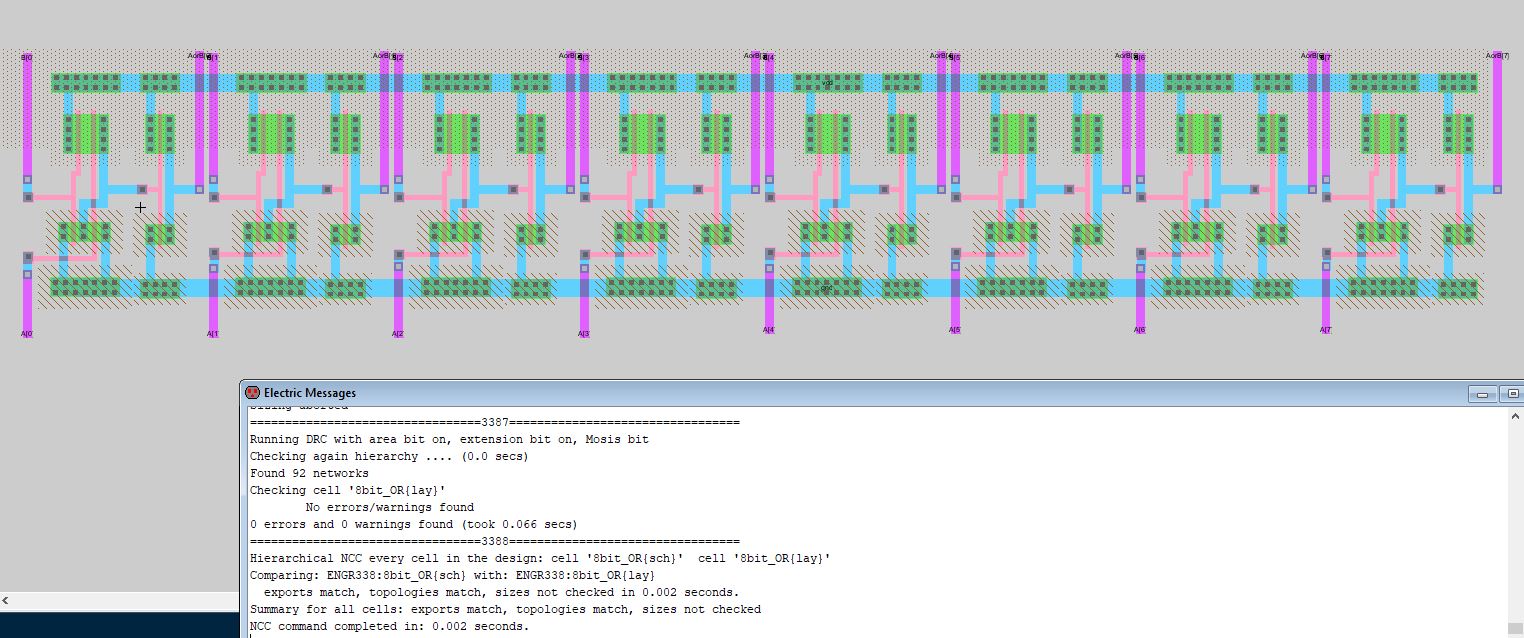Viewport: 1524px width, 638px height.
Task: Click the "Summary for all cells" message line
Action: pyautogui.click(x=505, y=609)
